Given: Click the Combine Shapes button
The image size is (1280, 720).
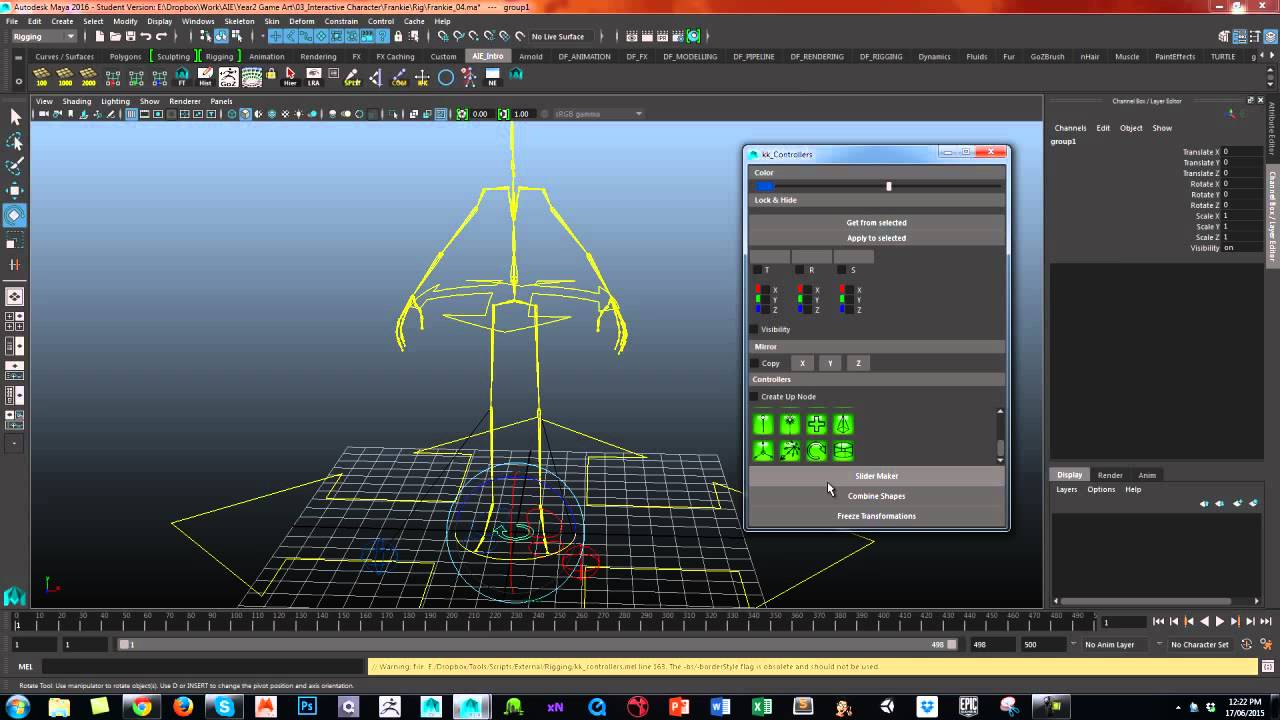Looking at the screenshot, I should [x=877, y=496].
